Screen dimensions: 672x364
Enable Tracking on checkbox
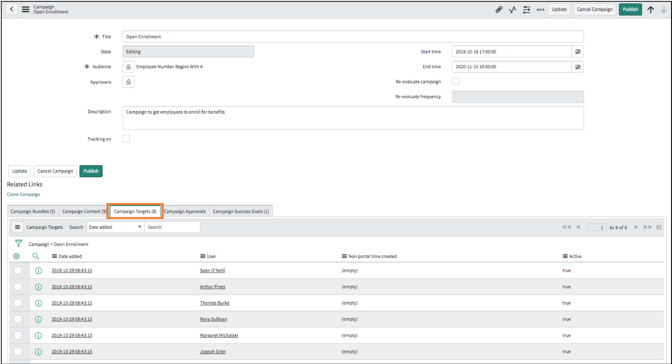click(126, 138)
